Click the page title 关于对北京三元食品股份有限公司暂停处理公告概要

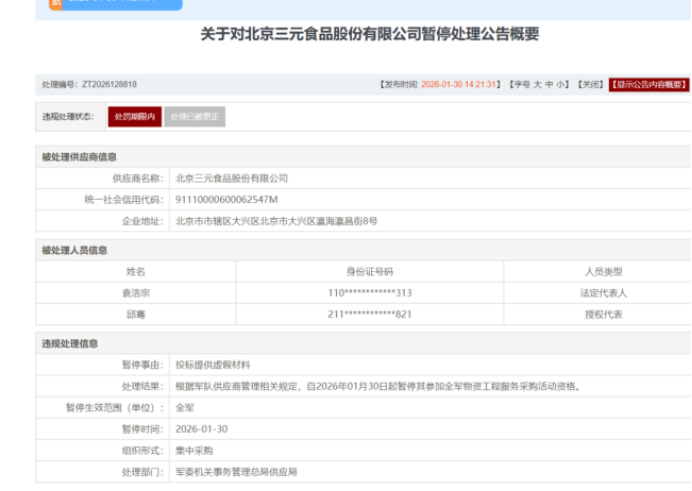click(370, 34)
